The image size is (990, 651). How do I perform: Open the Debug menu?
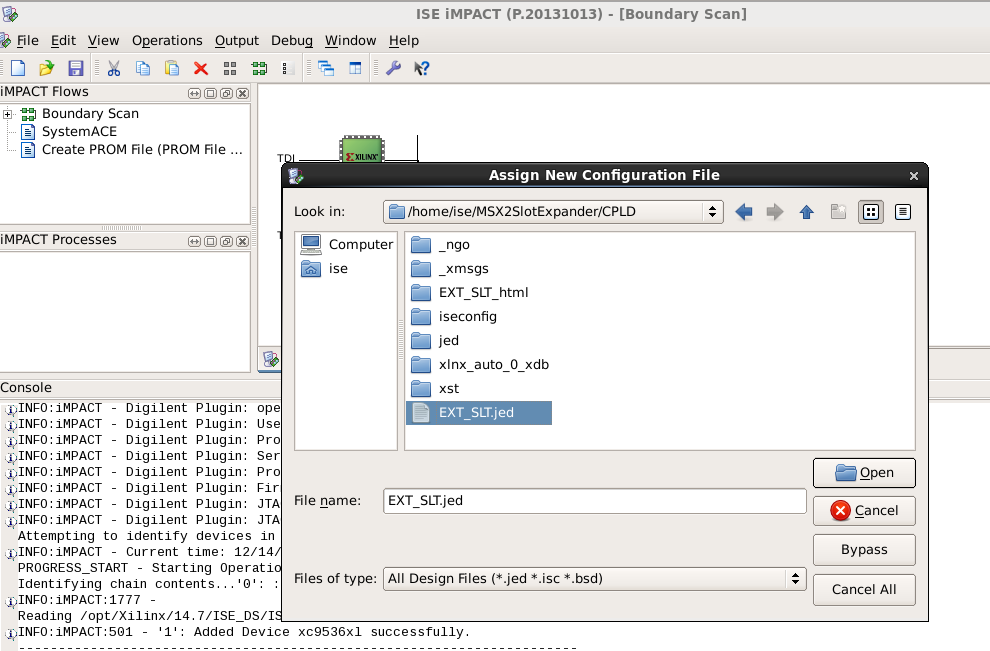(292, 41)
